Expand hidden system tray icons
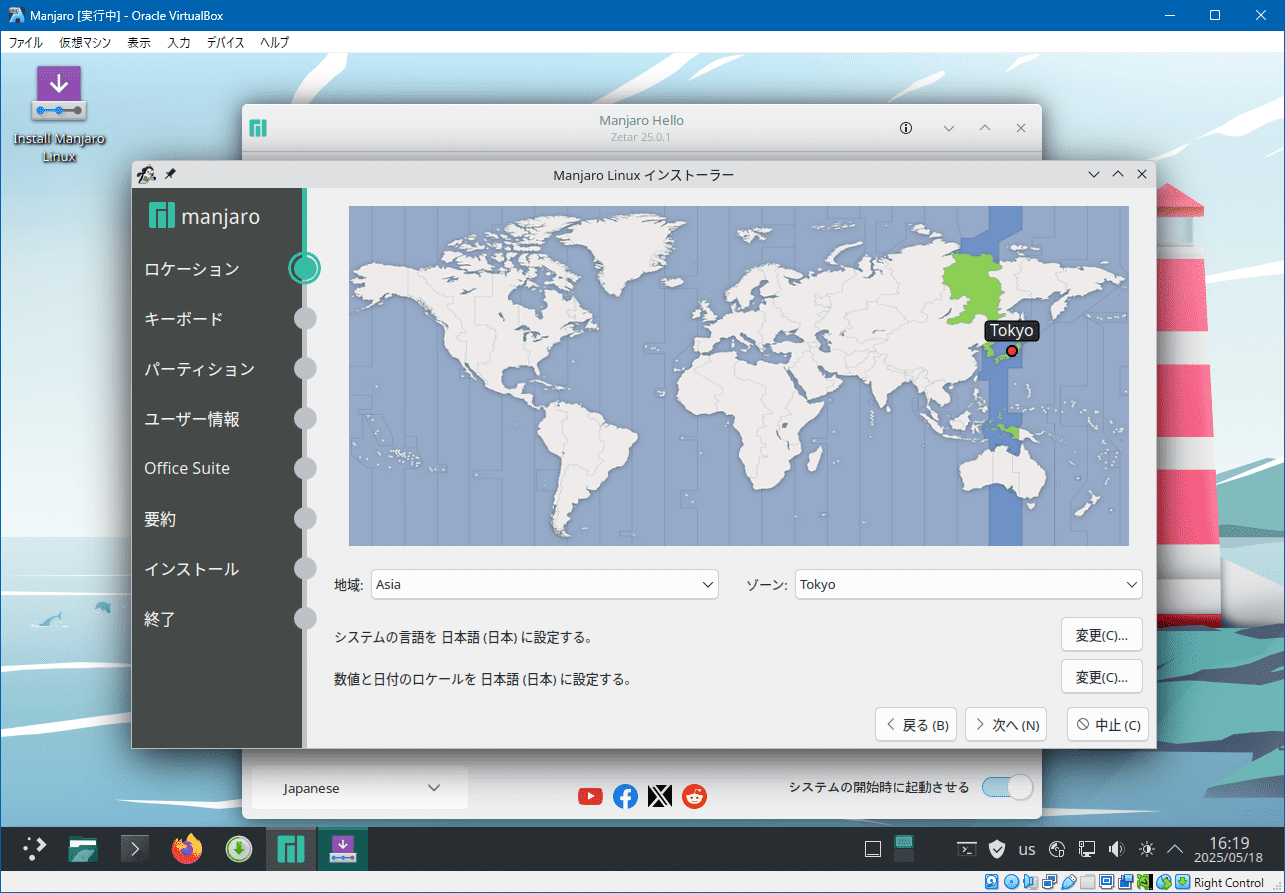The image size is (1285, 893). 1176,849
